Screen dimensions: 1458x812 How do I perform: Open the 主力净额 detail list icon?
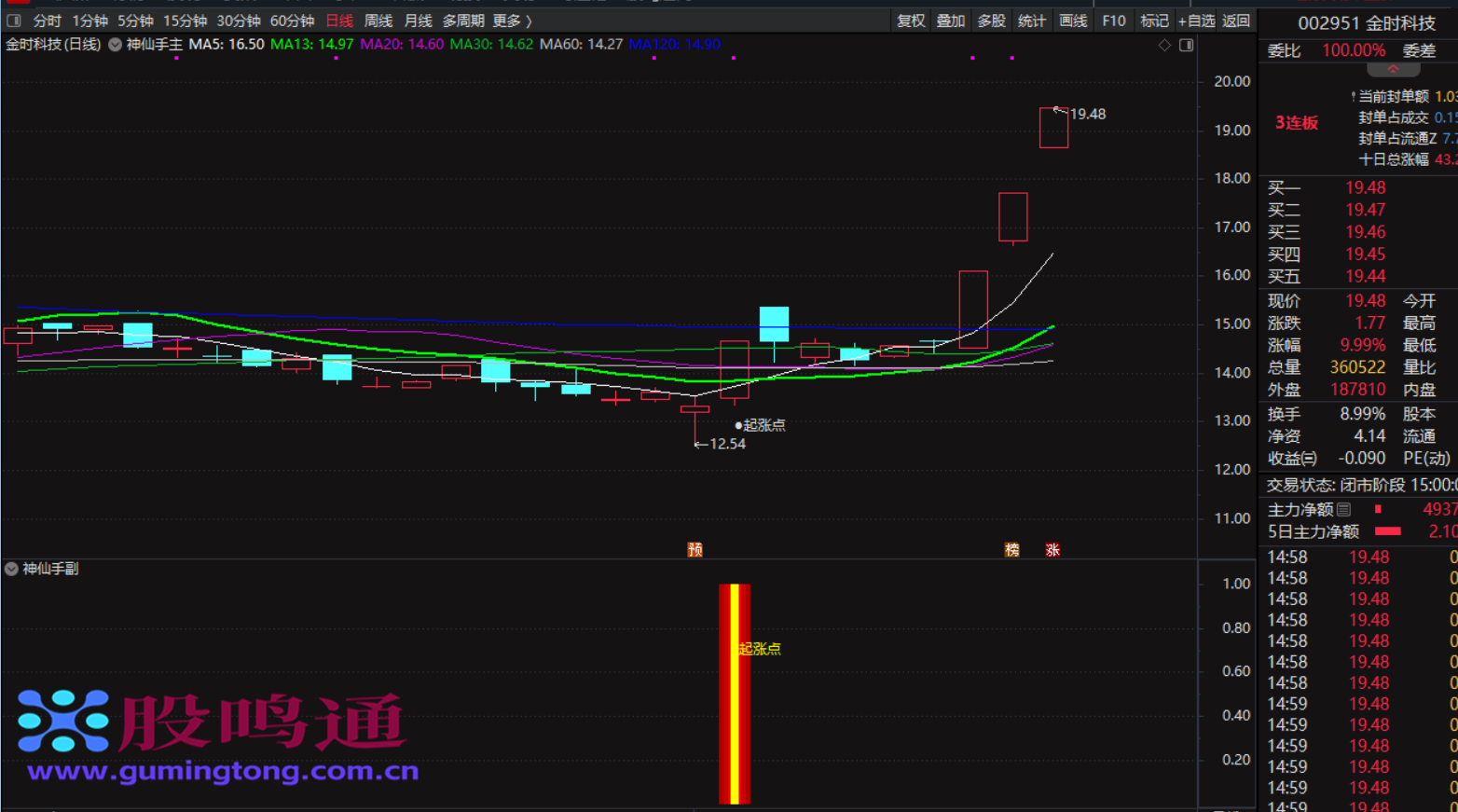(1343, 510)
